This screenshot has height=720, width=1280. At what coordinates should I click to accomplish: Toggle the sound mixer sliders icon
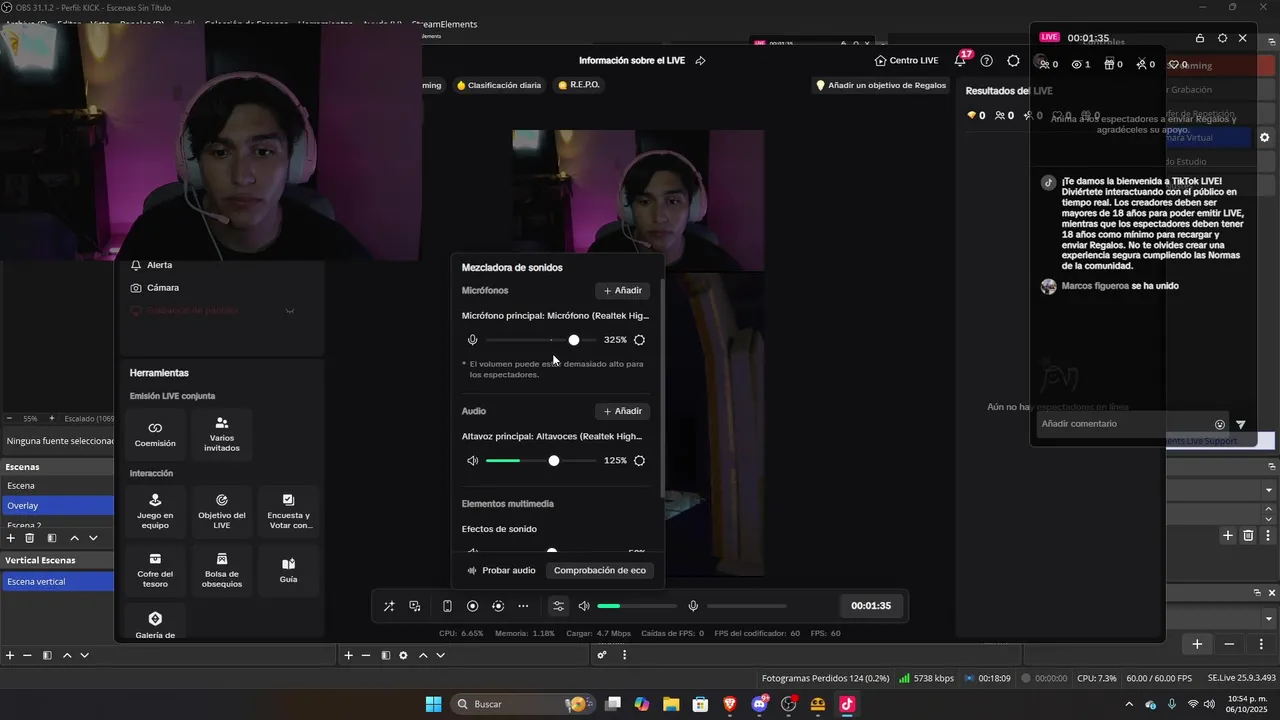(559, 606)
